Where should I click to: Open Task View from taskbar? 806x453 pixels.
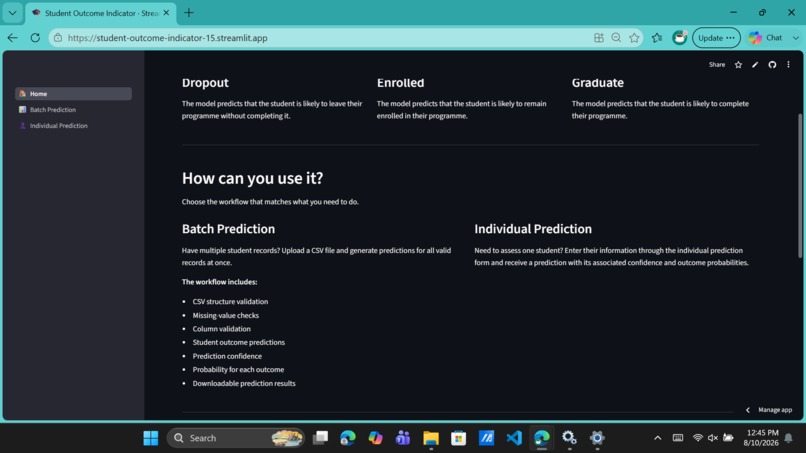[320, 438]
